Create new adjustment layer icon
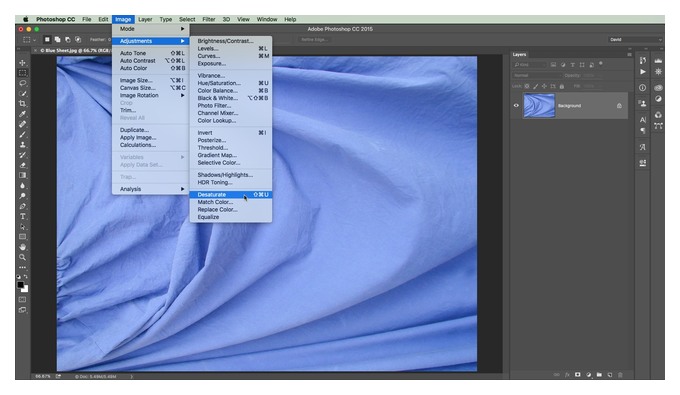The width and height of the screenshot is (680, 395). click(x=588, y=375)
